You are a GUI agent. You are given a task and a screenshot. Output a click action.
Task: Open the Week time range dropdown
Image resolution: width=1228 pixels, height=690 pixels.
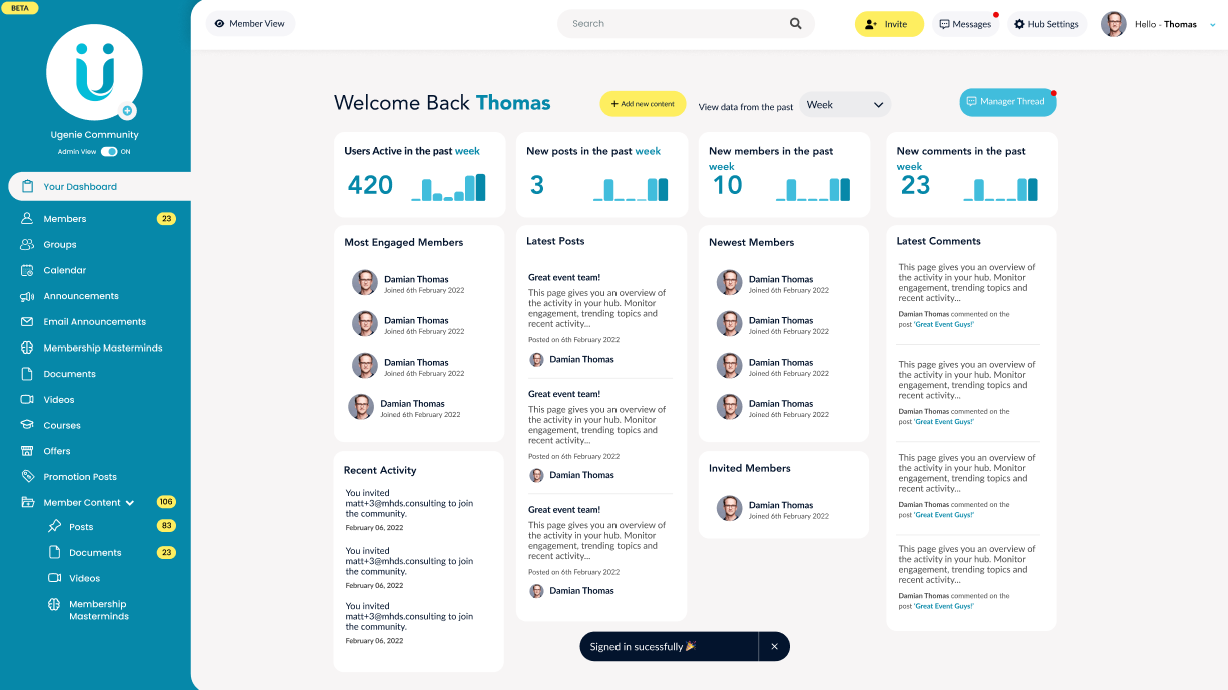point(845,105)
